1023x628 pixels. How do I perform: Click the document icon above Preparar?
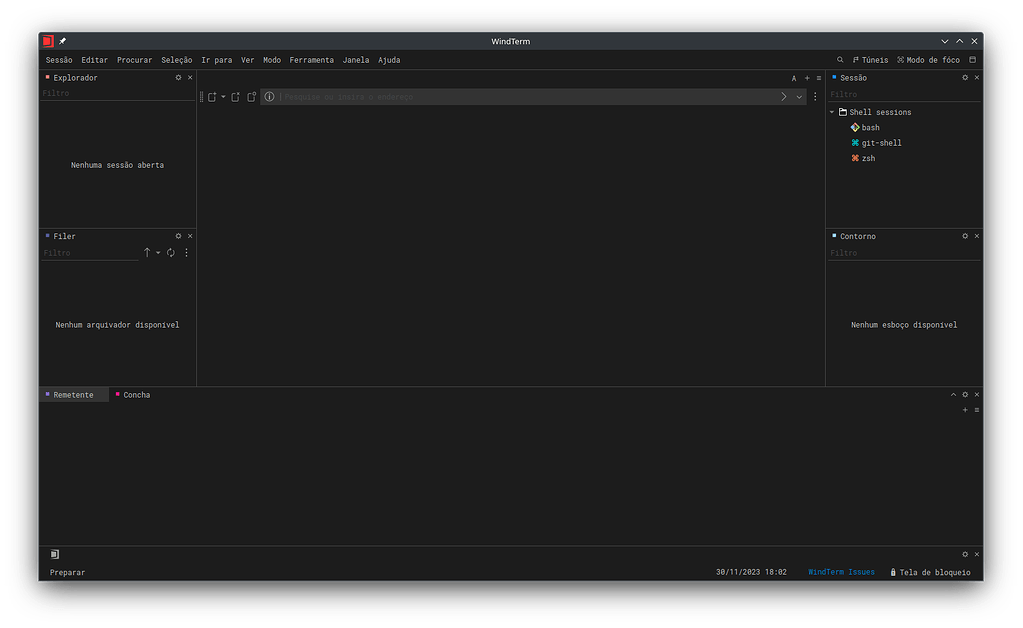click(55, 554)
